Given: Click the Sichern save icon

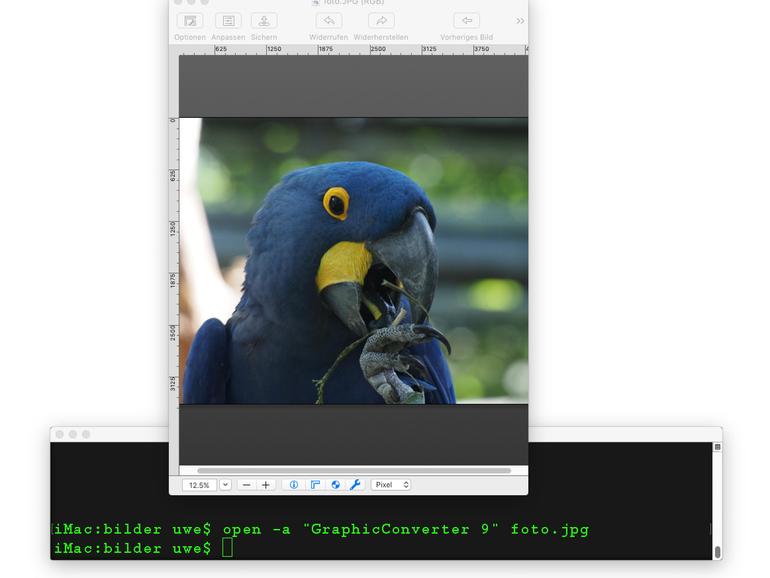Looking at the screenshot, I should coord(264,21).
